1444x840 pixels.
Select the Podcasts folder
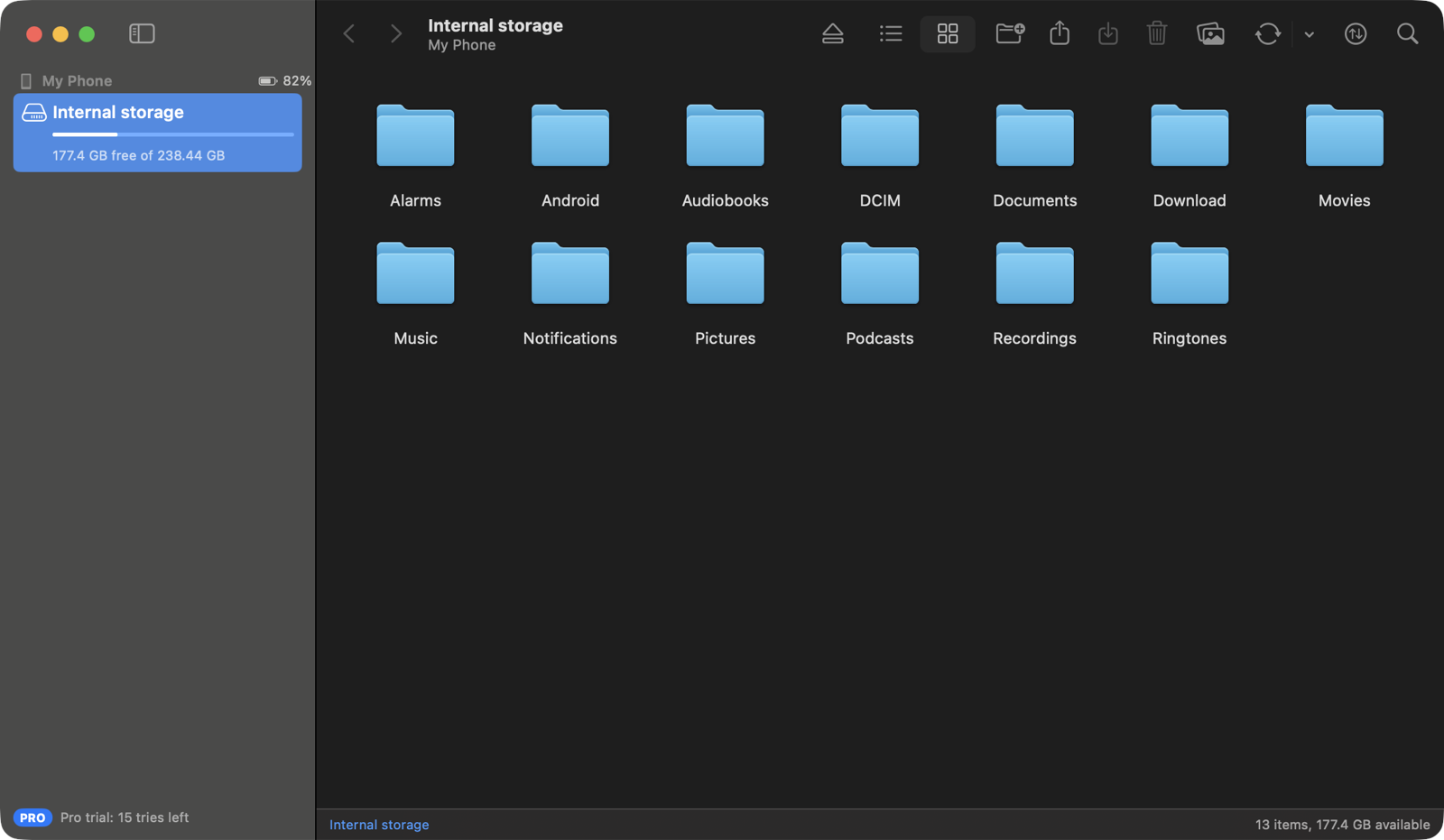[880, 294]
